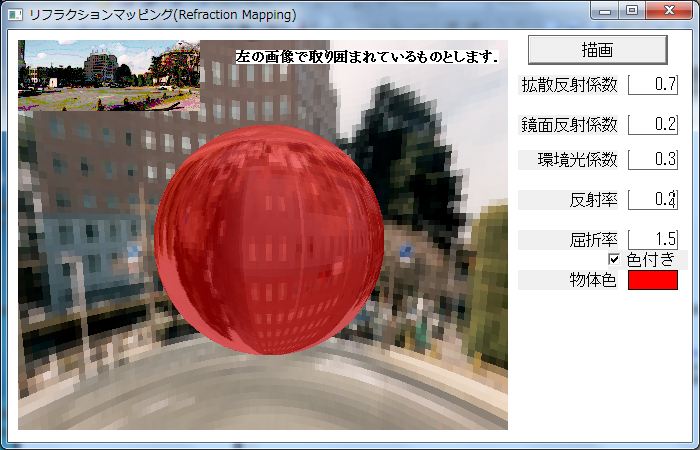Screen dimensions: 700x450
Task: Focus the 環境光係数 field showing 0.3
Action: (653, 159)
